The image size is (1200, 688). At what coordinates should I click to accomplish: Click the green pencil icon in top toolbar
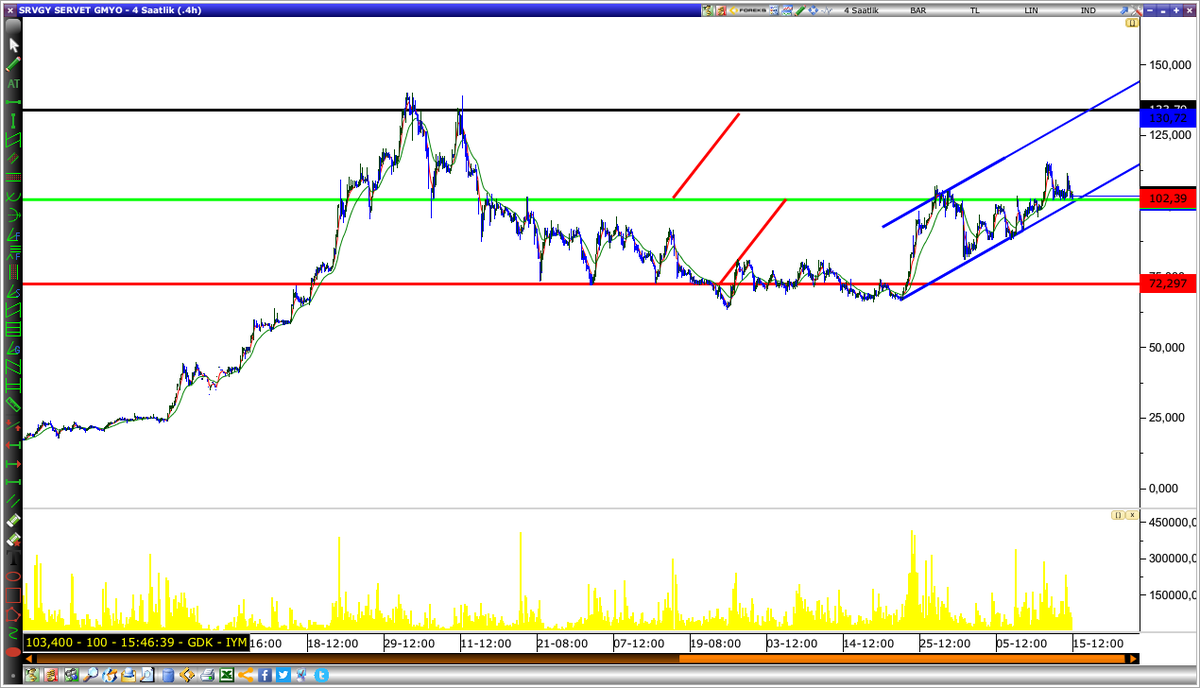coord(800,10)
